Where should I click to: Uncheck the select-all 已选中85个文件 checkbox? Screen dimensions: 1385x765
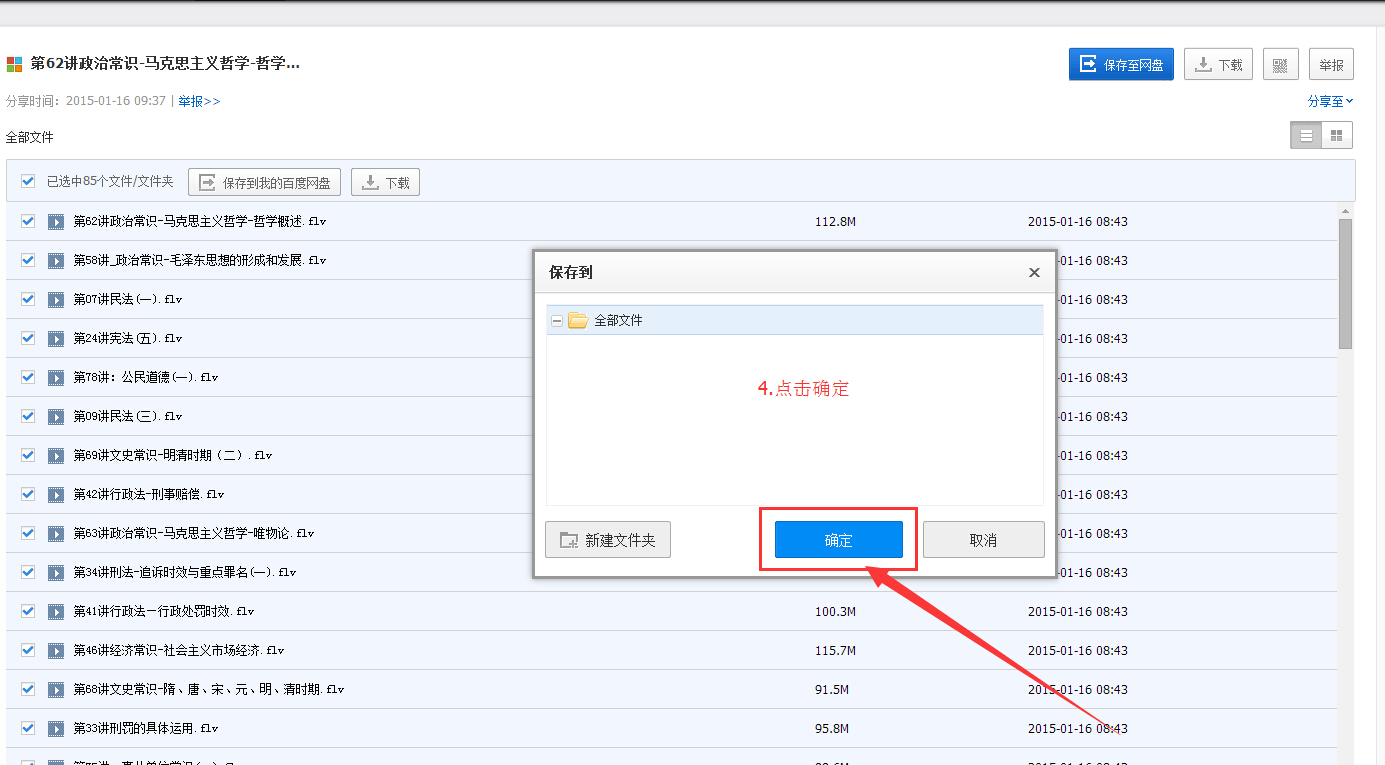click(28, 181)
